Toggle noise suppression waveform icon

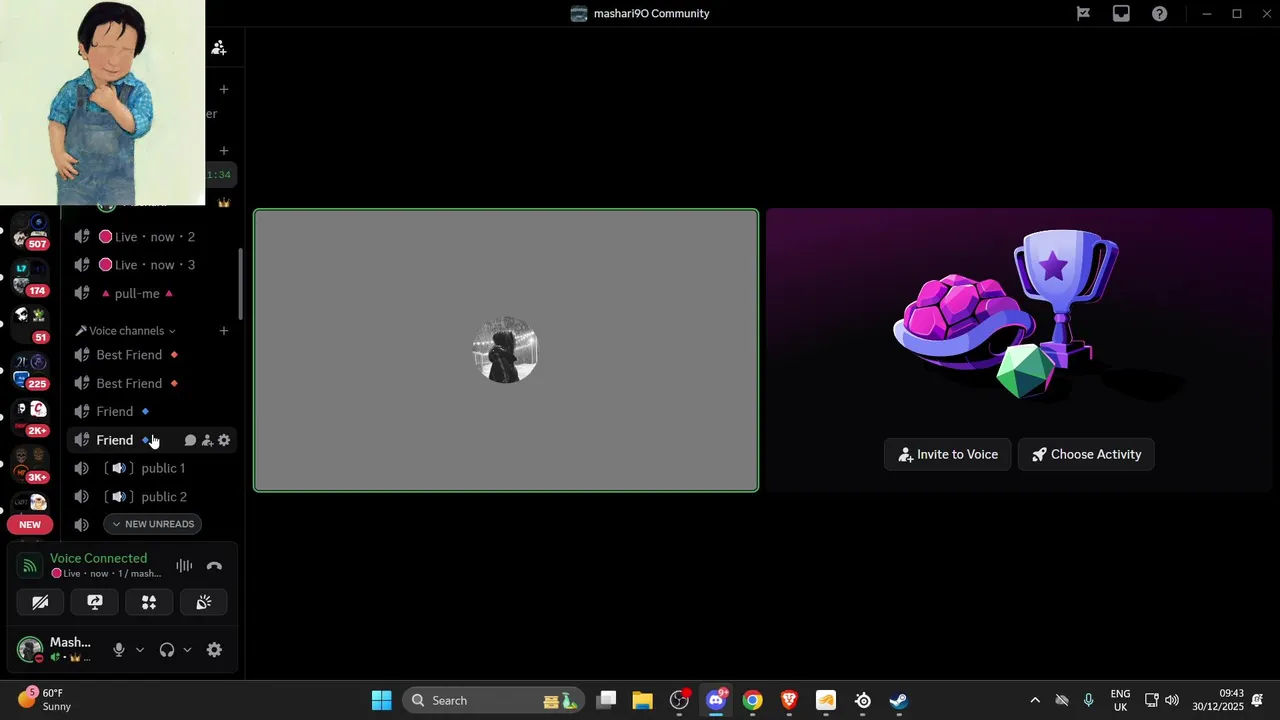tap(184, 566)
